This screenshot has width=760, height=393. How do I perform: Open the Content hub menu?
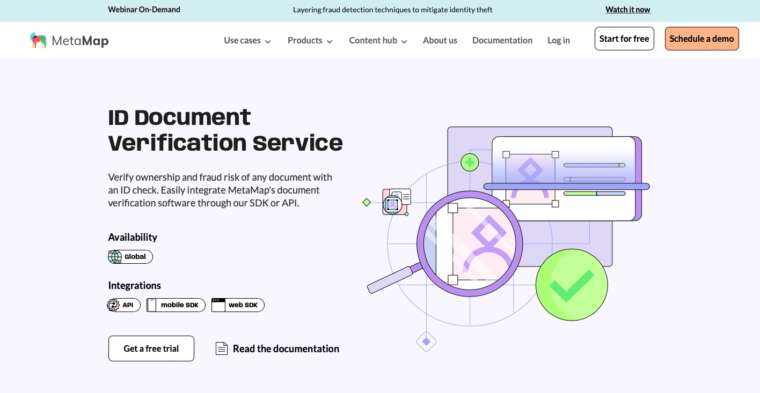point(378,40)
